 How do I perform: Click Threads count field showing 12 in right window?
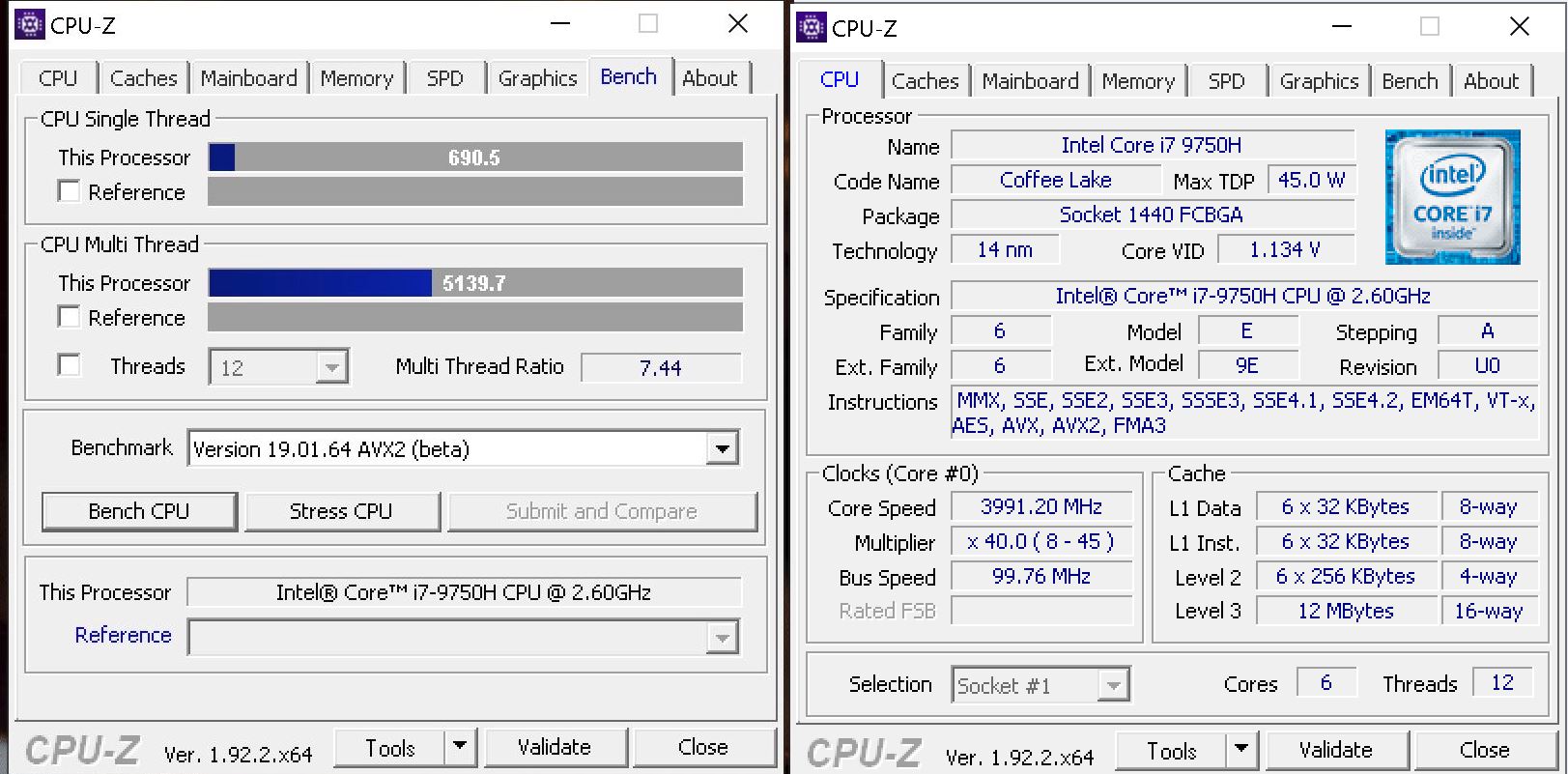point(1502,682)
